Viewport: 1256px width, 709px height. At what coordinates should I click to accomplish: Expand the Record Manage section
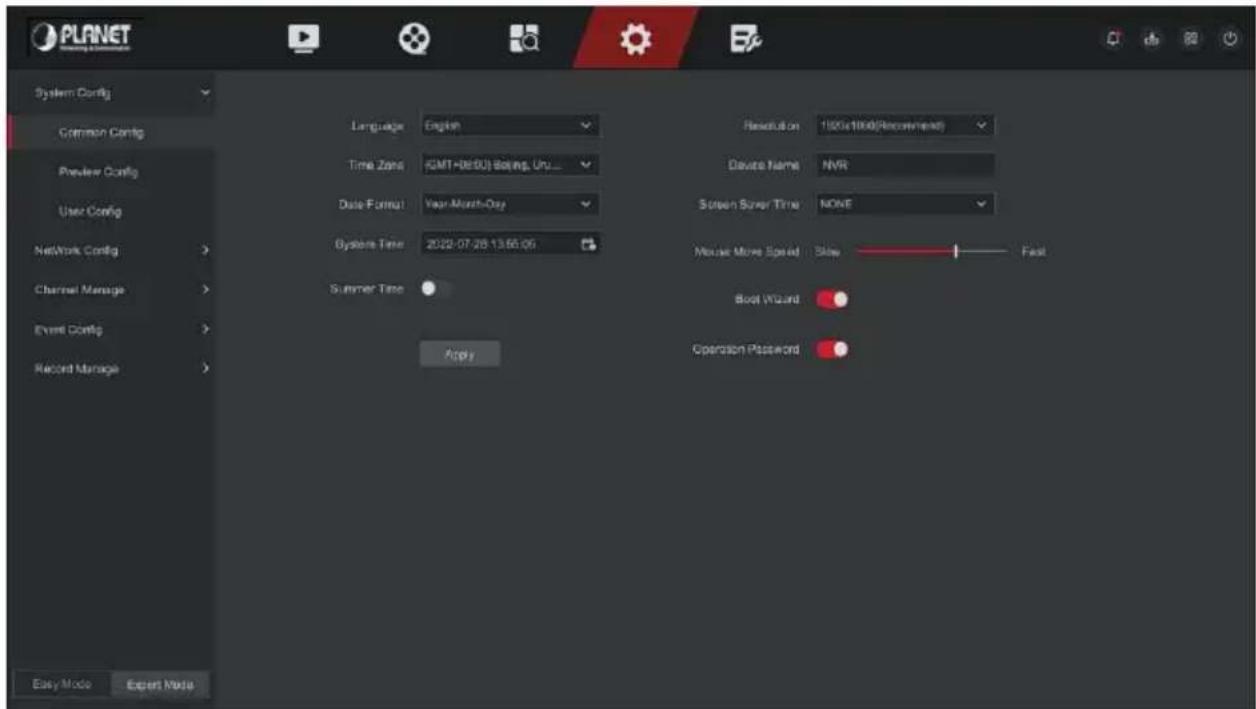coord(110,369)
